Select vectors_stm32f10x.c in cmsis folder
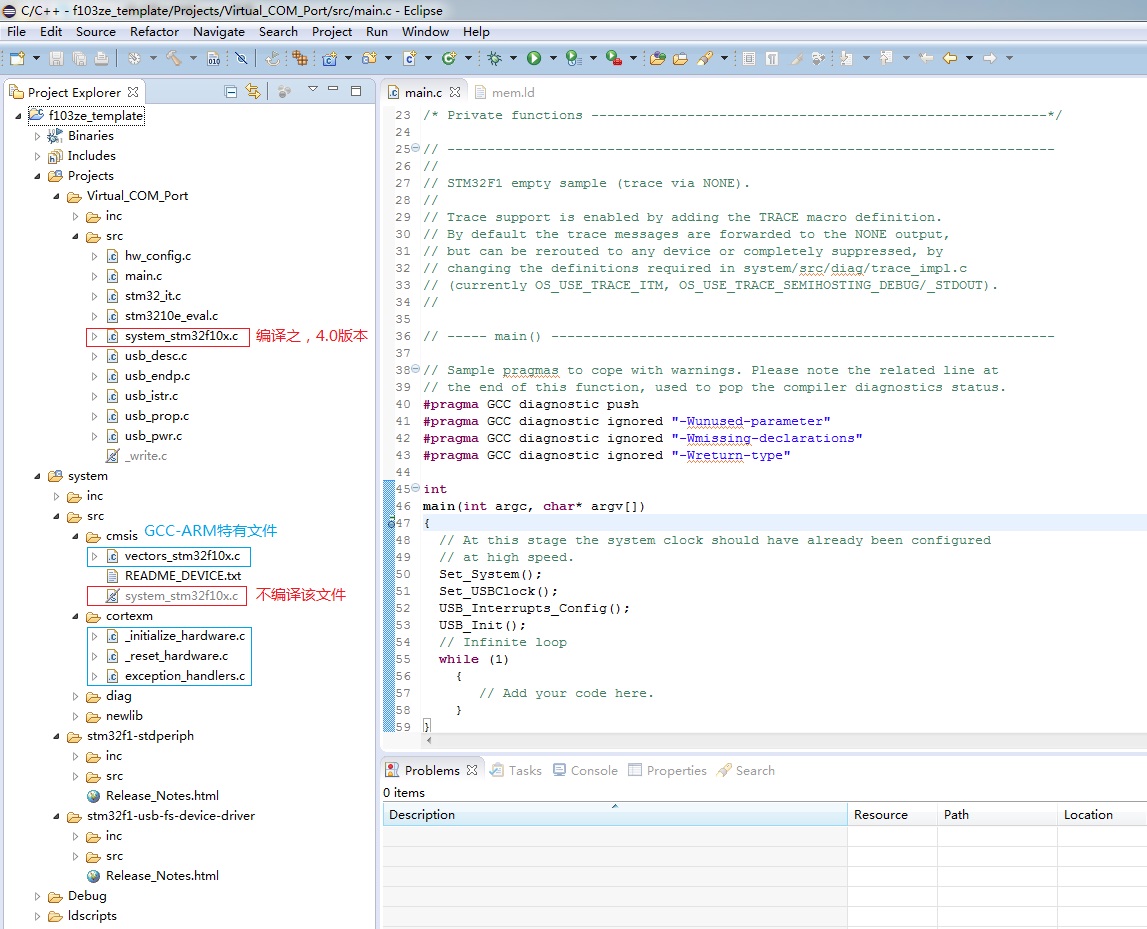 (182, 556)
